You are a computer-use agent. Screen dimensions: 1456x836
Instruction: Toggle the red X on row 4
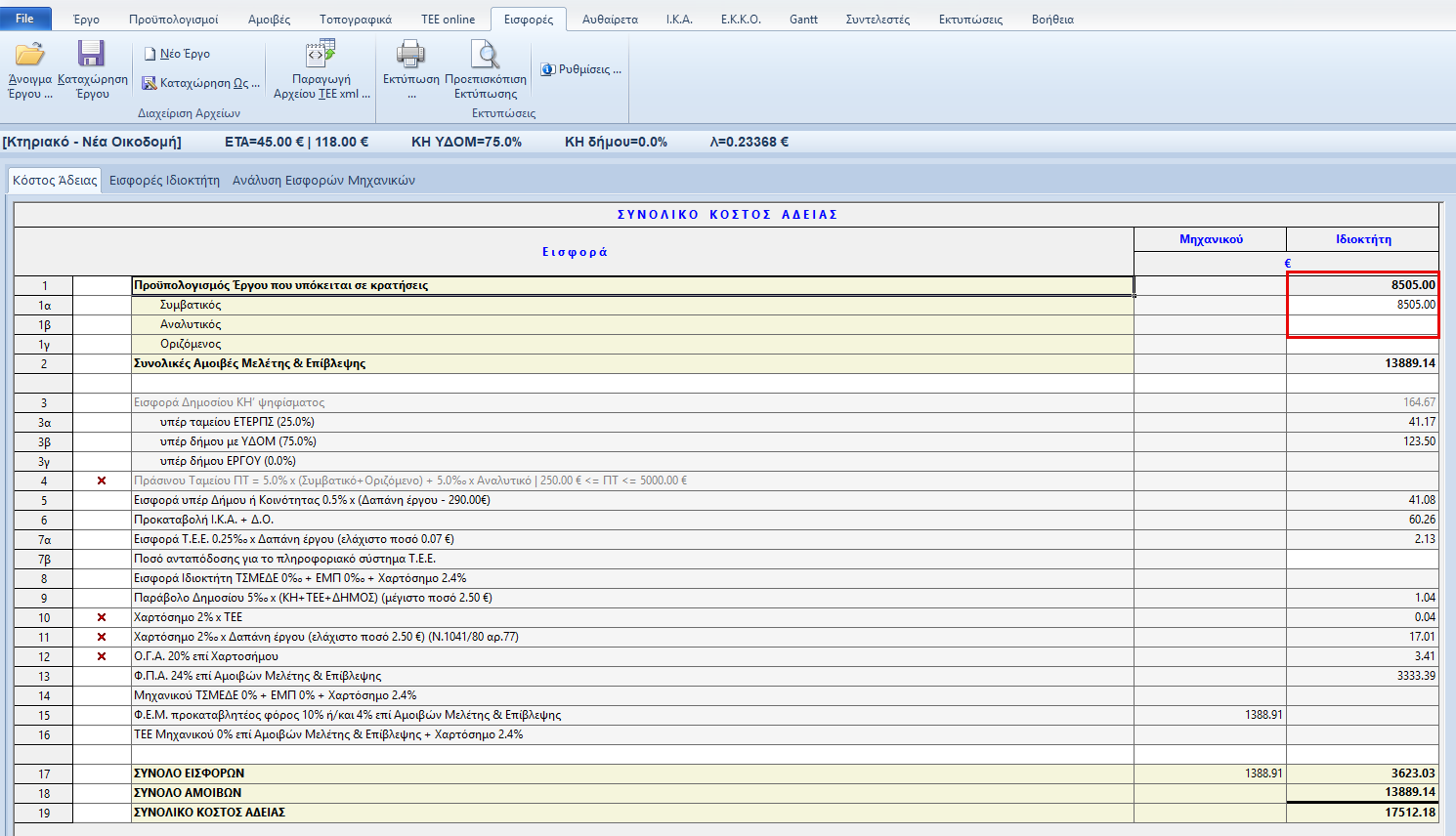point(102,481)
